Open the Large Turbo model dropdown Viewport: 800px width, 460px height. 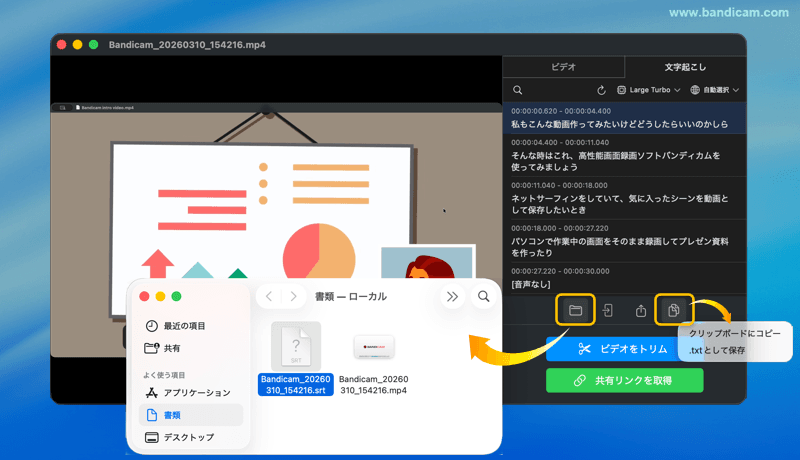(649, 90)
